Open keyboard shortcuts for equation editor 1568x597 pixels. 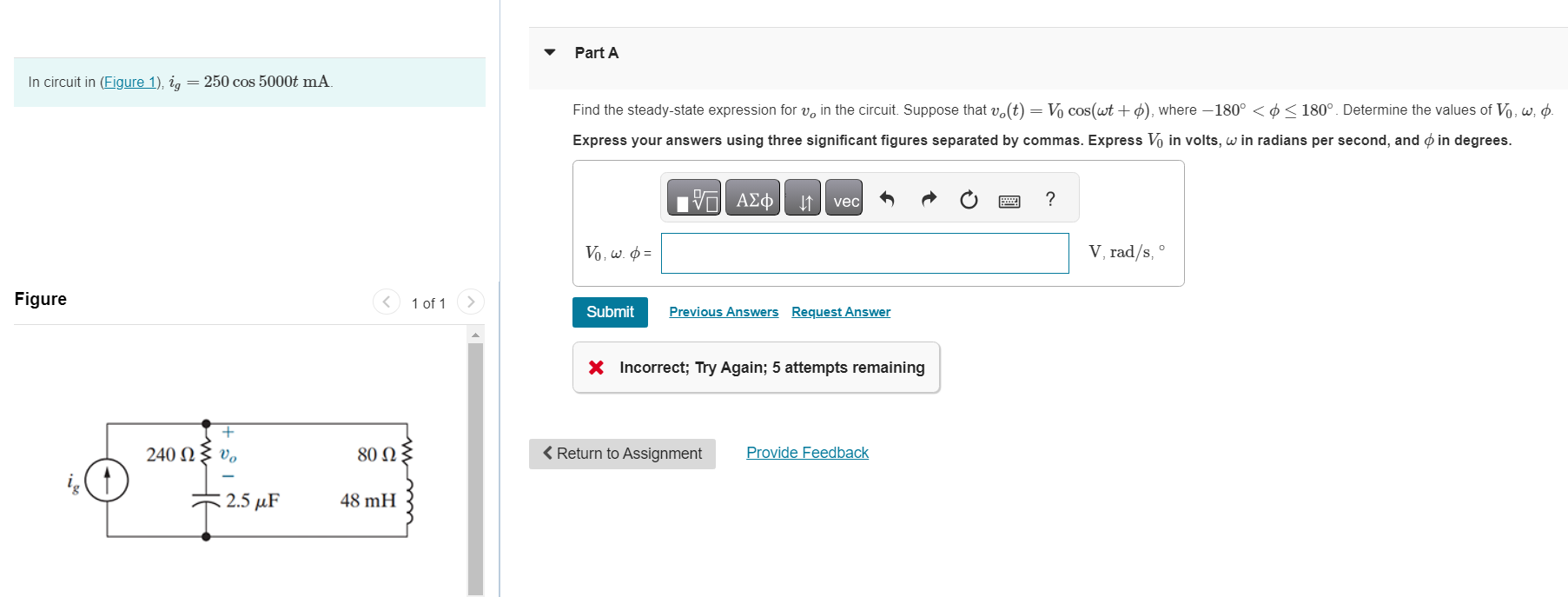pyautogui.click(x=1008, y=198)
